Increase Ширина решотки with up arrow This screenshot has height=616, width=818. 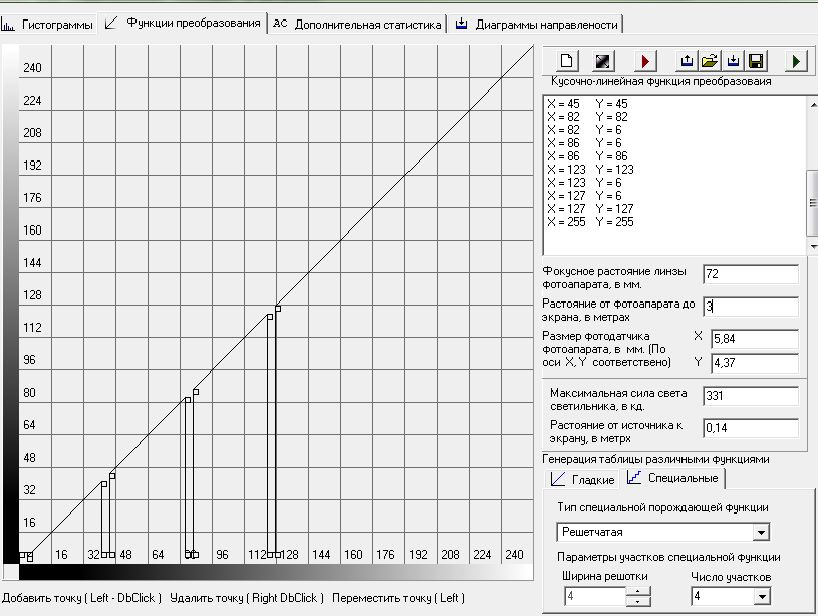click(x=636, y=591)
